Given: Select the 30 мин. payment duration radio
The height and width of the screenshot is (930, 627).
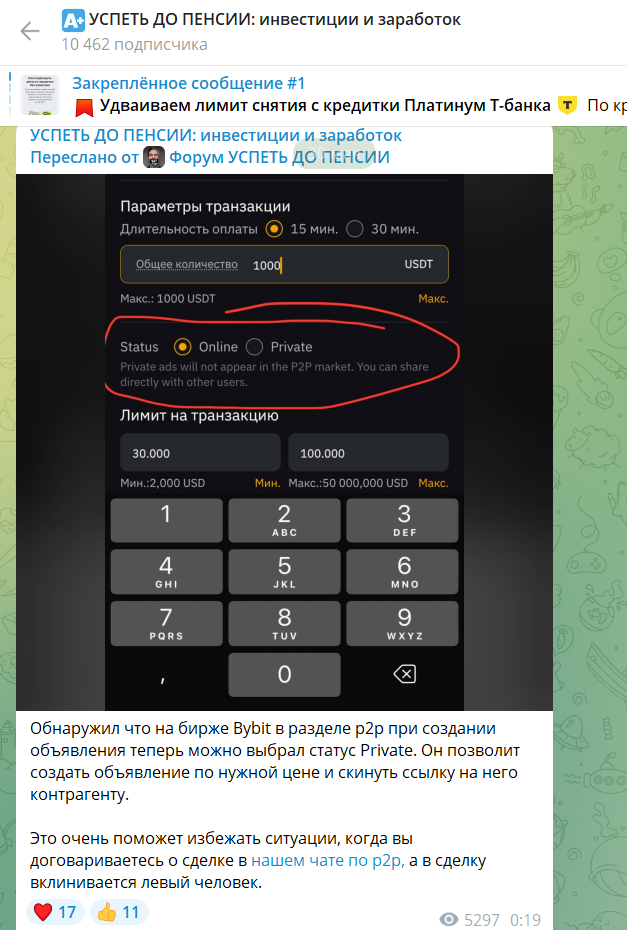Looking at the screenshot, I should click(355, 229).
